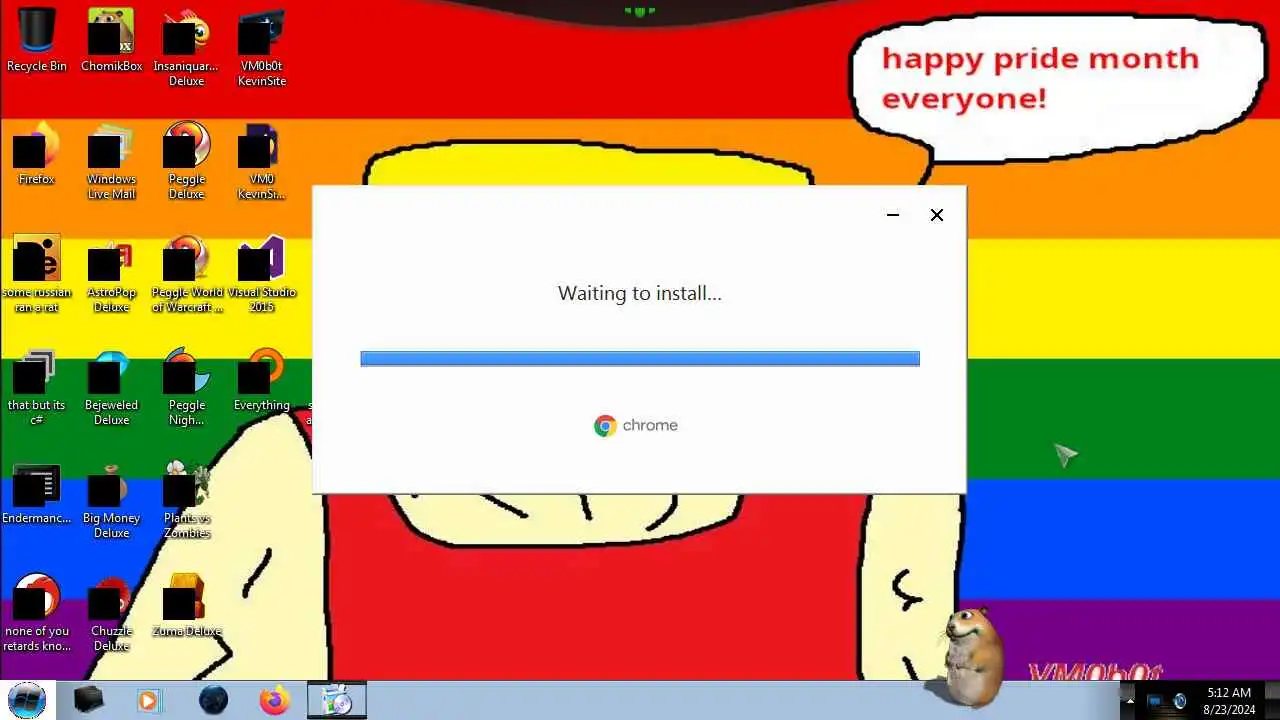Open the Windows Live Mail desktop icon
This screenshot has width=1280, height=720.
click(111, 160)
